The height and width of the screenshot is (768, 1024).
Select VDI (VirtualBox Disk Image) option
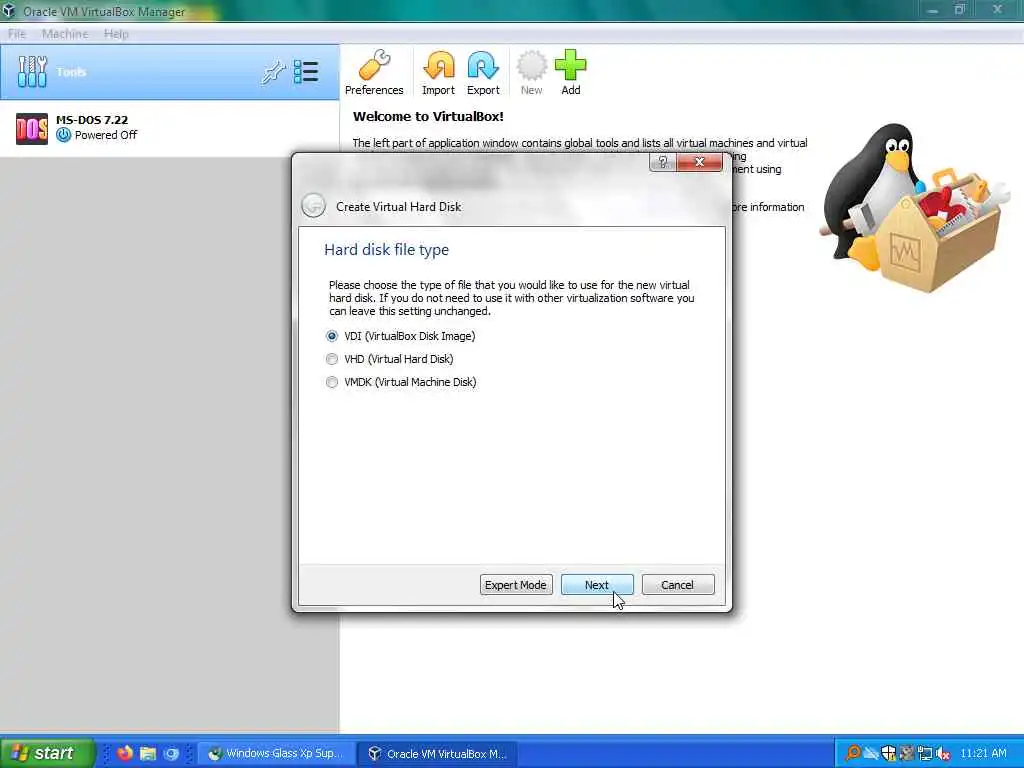[x=402, y=336]
